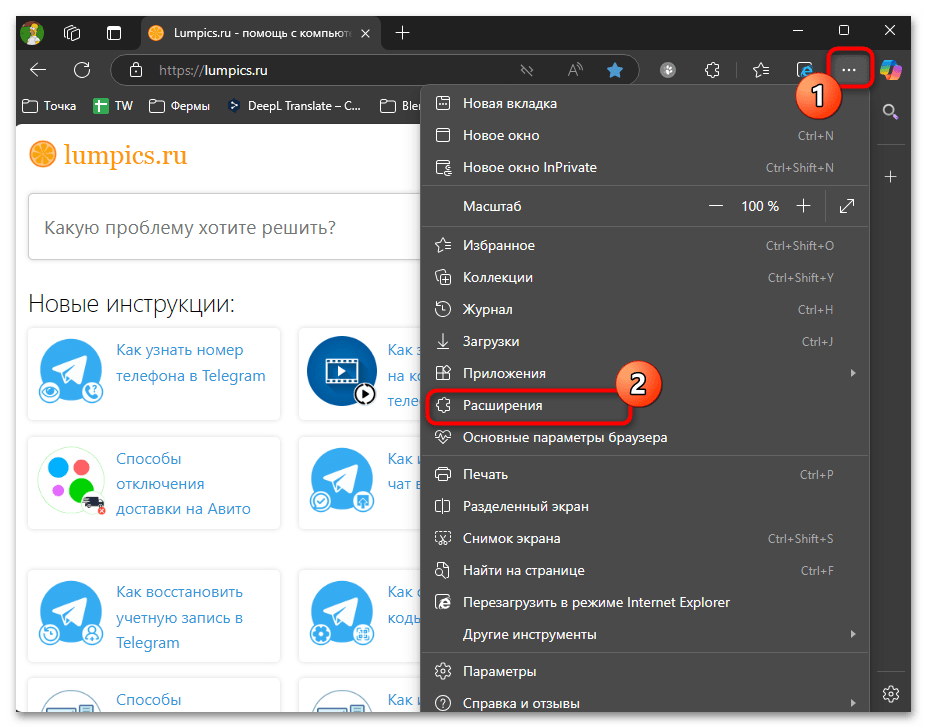Open article Как узнать номер телефона в Telegram

pyautogui.click(x=190, y=363)
